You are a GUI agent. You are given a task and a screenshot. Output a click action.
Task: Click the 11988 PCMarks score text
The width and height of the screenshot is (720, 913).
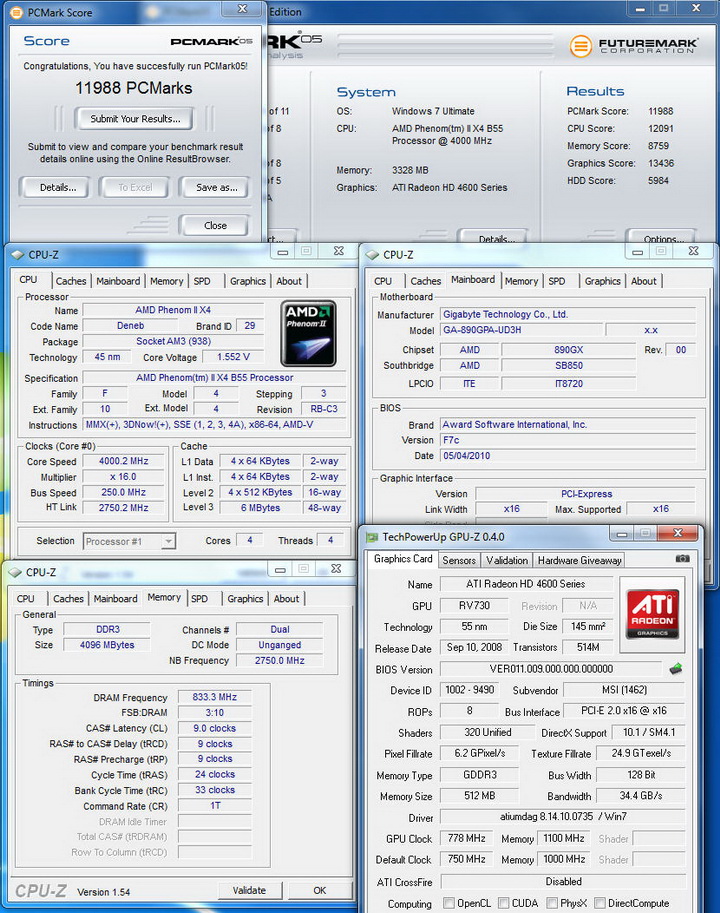tap(134, 88)
